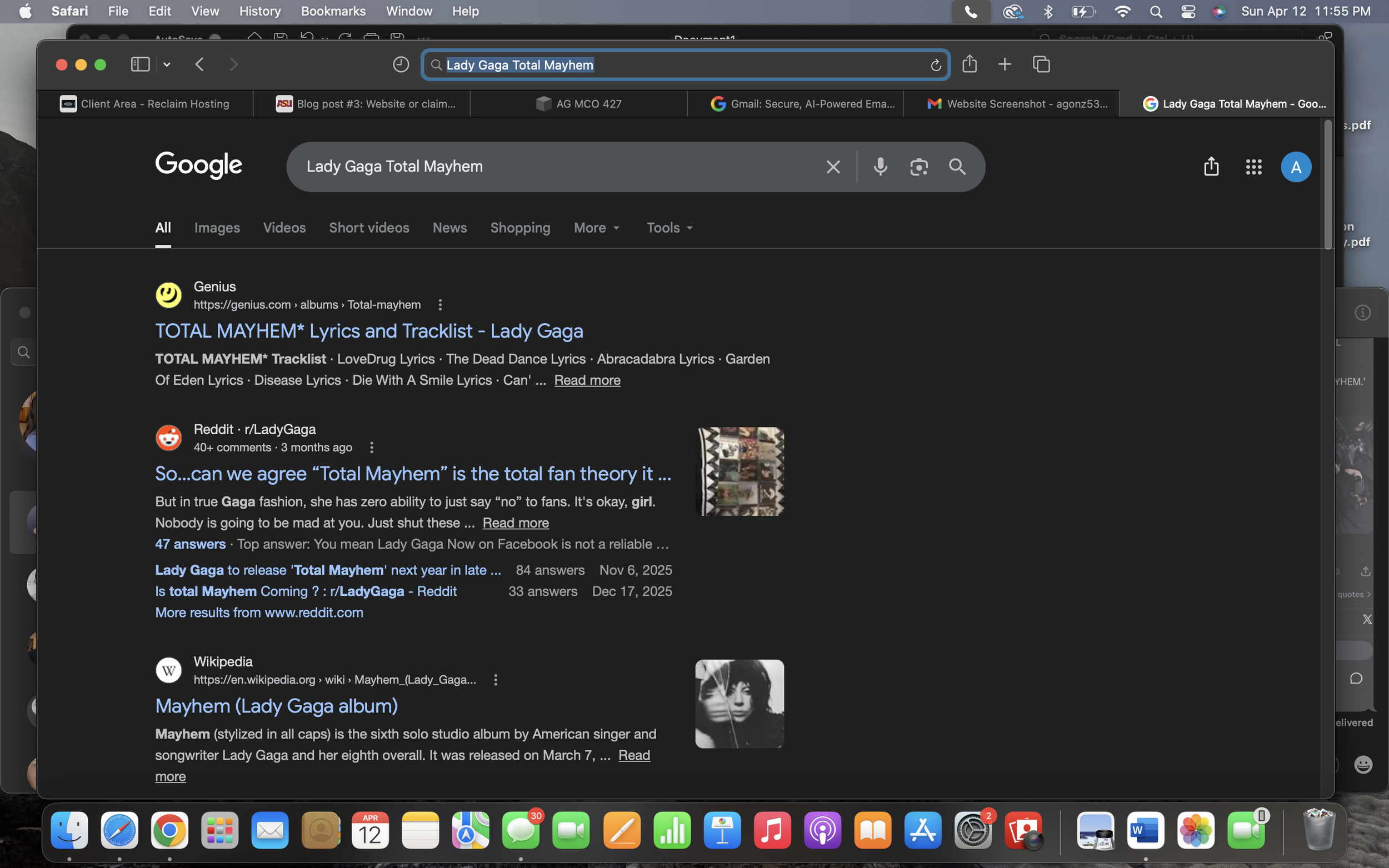
Task: Open the Google apps grid
Action: pos(1253,167)
